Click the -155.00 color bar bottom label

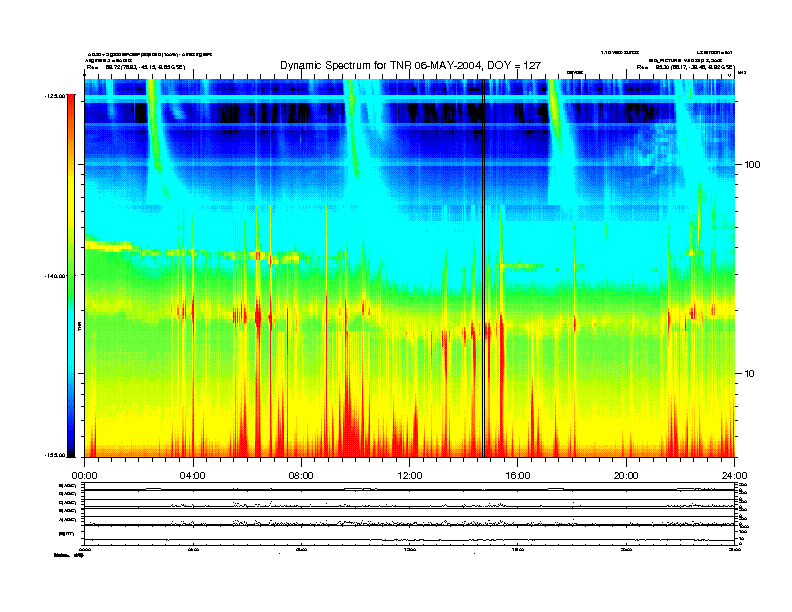[x=56, y=455]
